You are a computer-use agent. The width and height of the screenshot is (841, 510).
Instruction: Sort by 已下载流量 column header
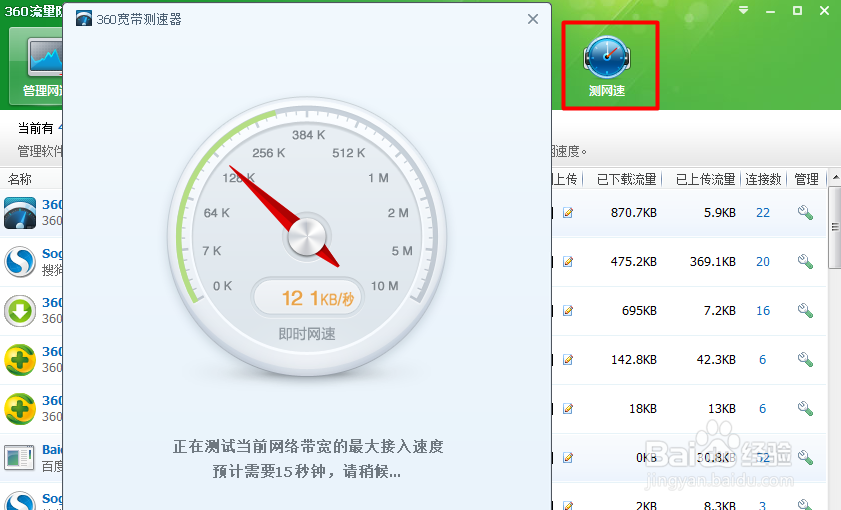point(626,179)
